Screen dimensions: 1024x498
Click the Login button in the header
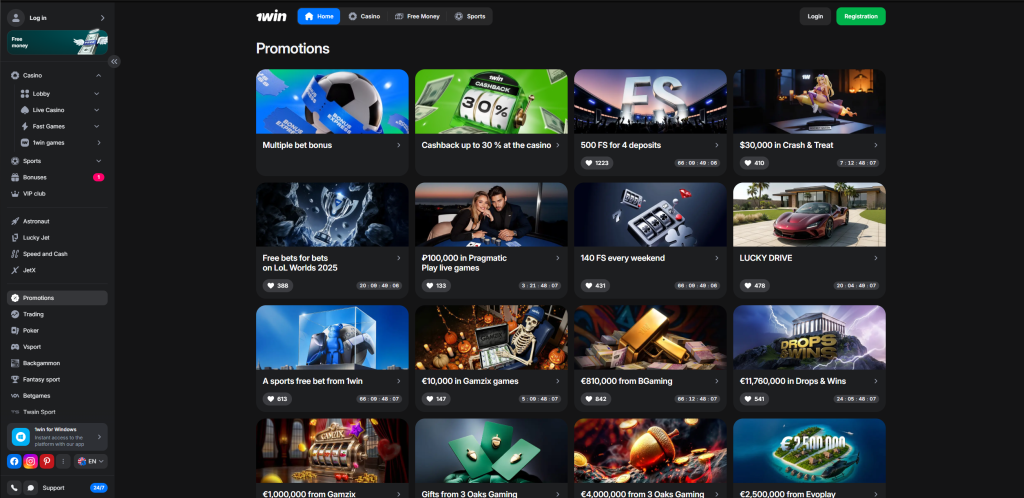coord(815,16)
